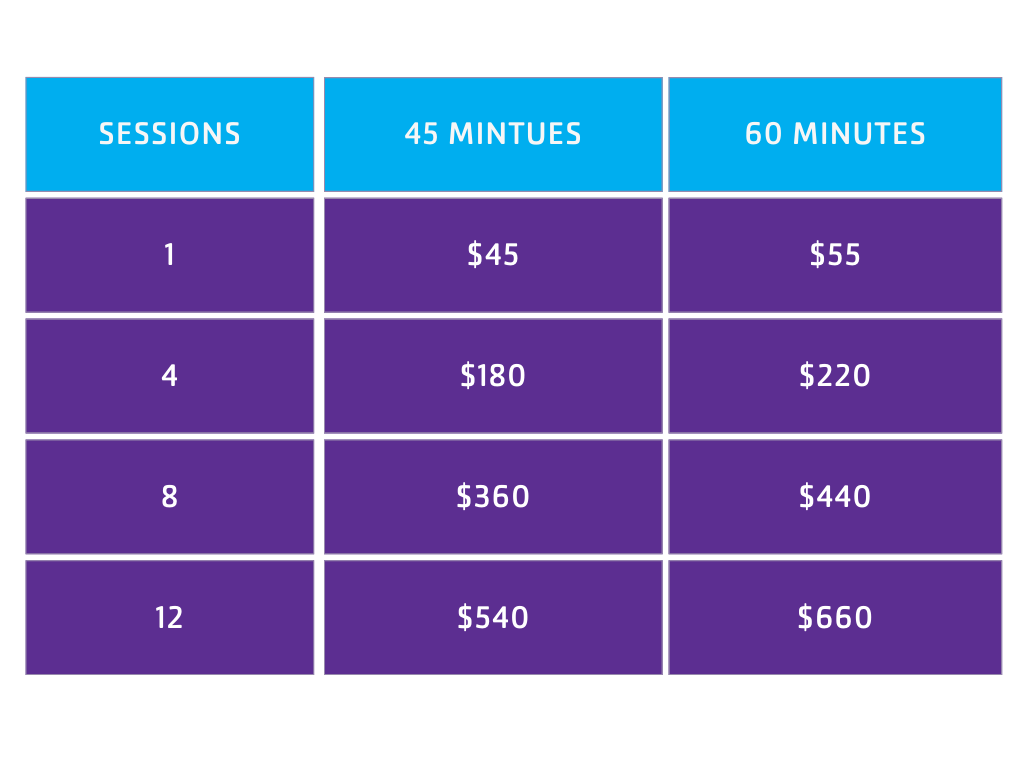Click the 12 sessions row label
Viewport: 1024px width, 768px height.
(169, 618)
